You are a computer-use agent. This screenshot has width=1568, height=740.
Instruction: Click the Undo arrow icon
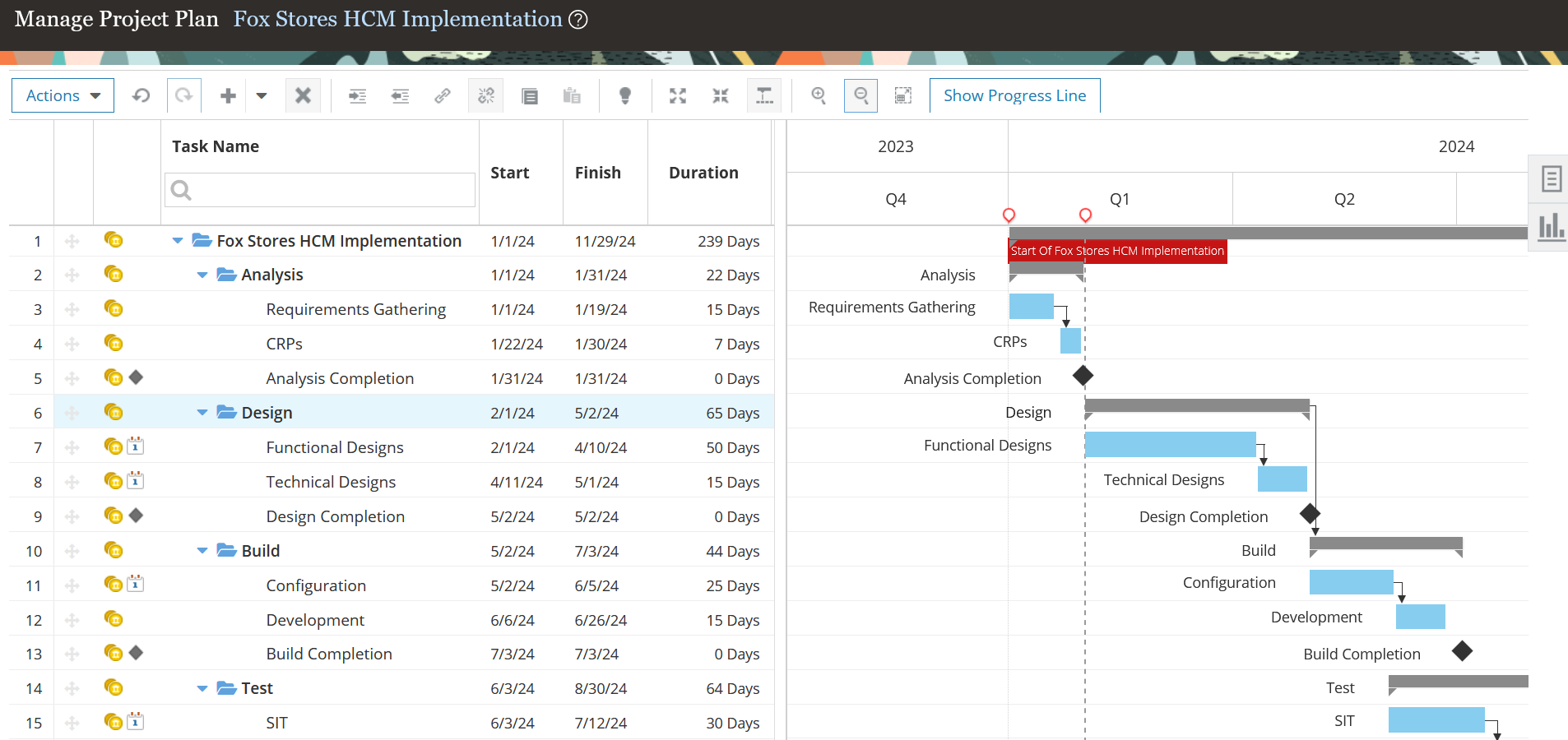141,95
